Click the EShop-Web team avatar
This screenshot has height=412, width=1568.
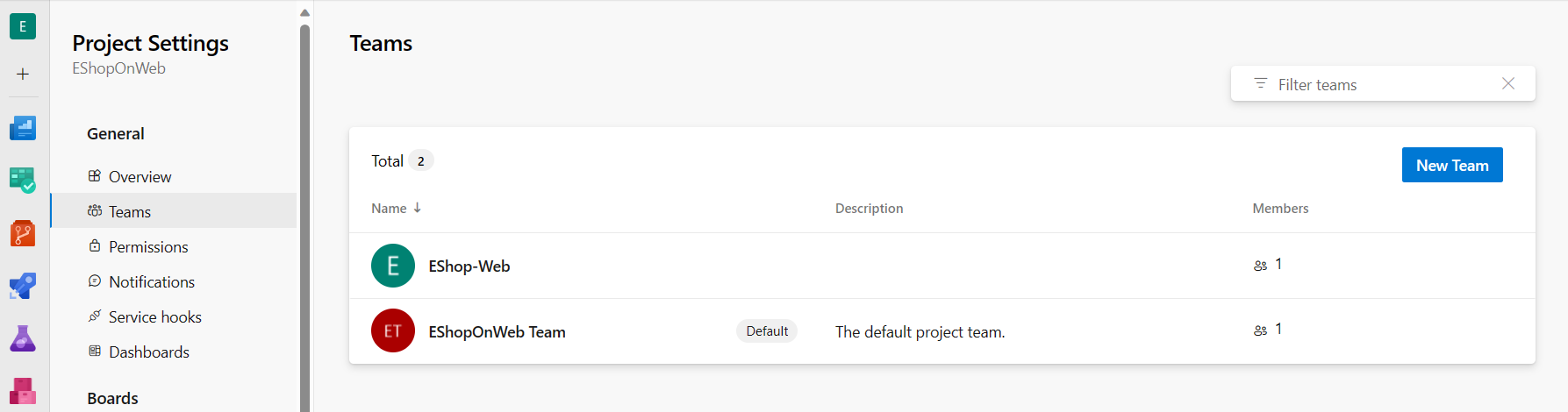pos(393,266)
